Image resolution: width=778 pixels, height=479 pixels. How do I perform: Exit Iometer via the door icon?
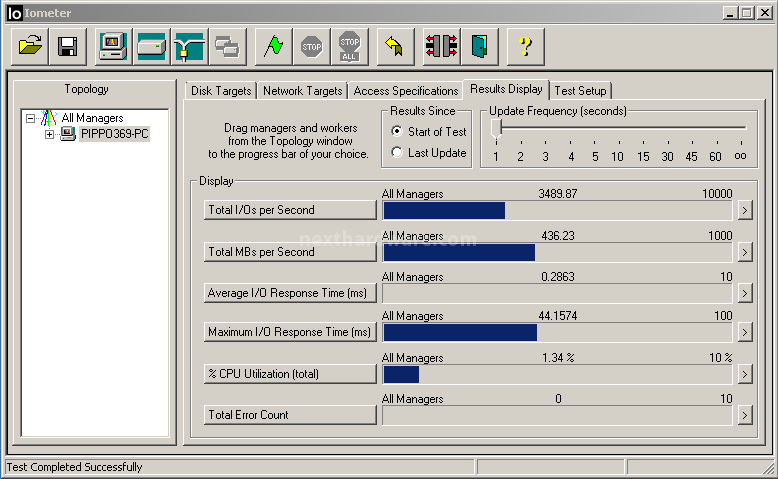[x=479, y=47]
